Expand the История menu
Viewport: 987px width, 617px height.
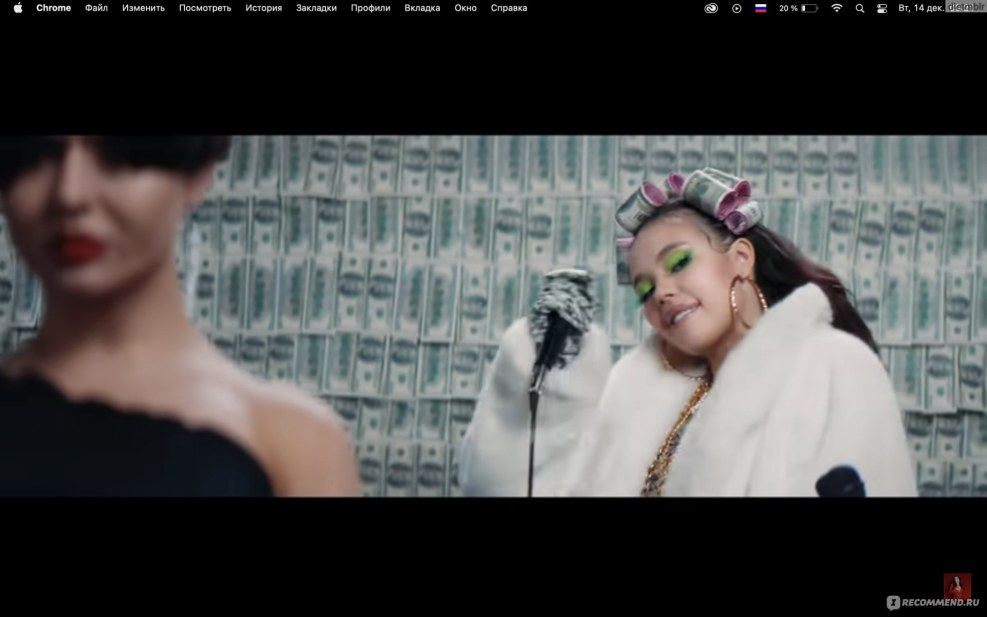(x=263, y=8)
